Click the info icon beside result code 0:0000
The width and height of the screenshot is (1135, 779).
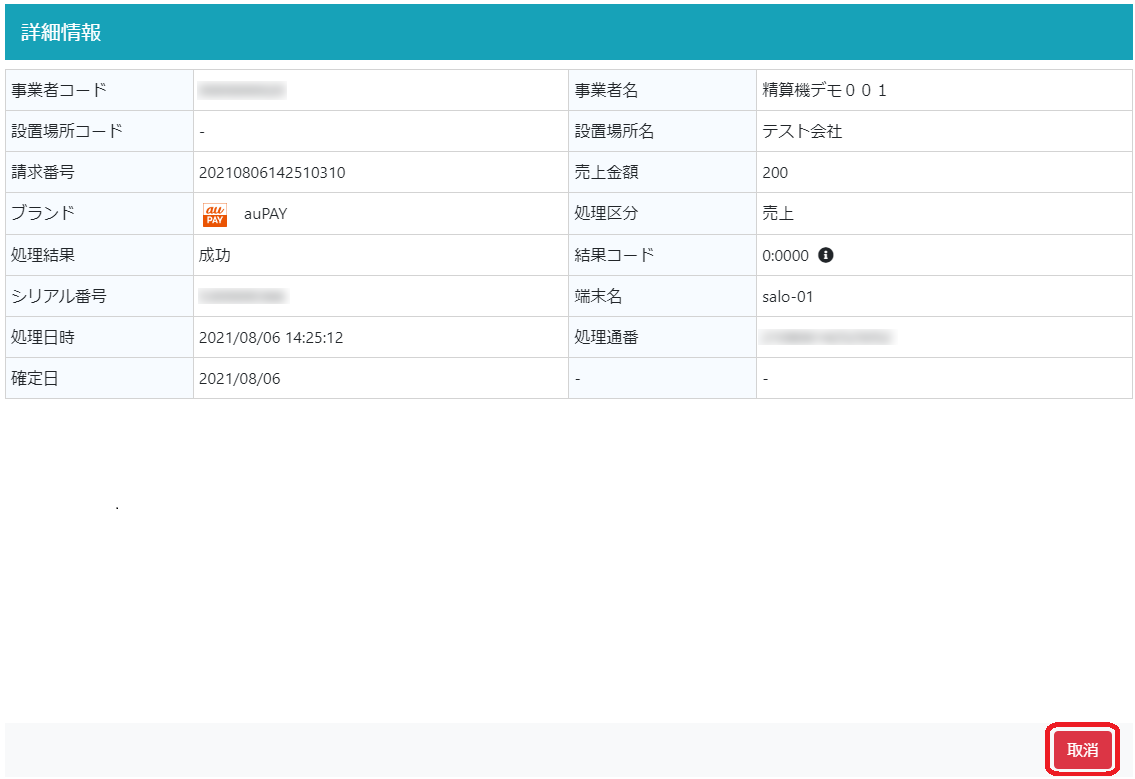coord(825,255)
